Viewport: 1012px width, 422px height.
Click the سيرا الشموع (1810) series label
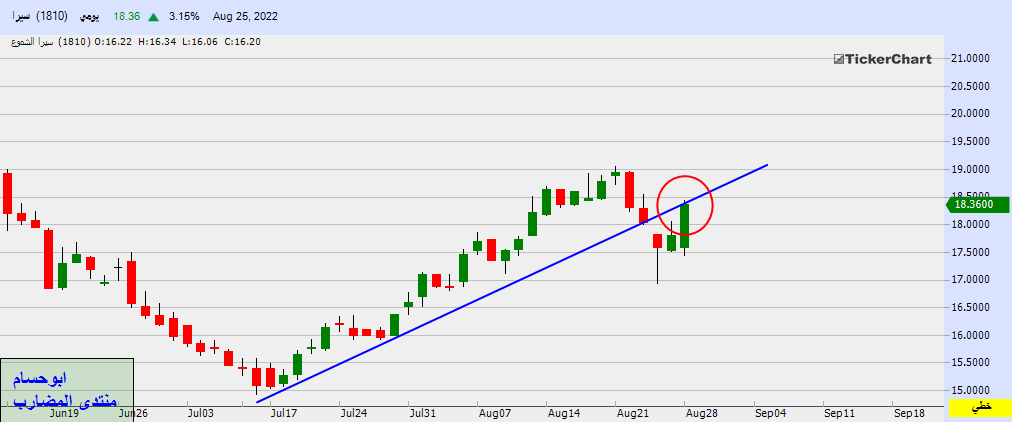(51, 41)
